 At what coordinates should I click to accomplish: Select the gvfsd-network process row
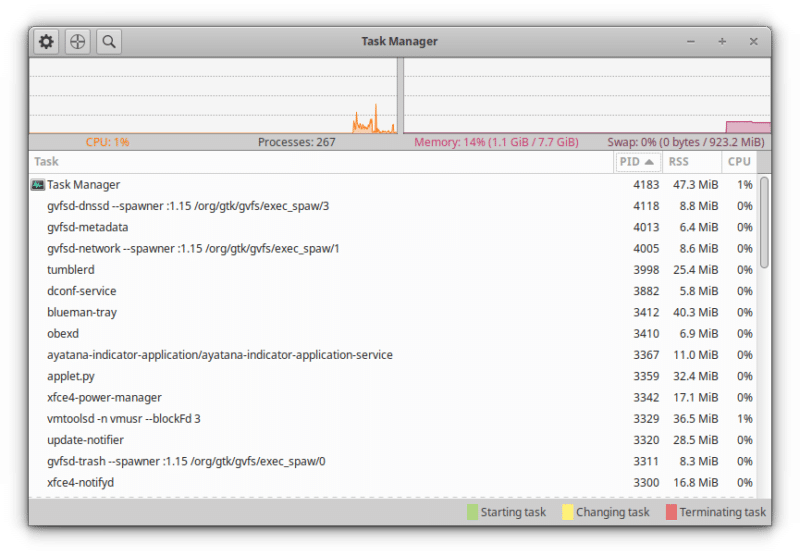point(393,248)
